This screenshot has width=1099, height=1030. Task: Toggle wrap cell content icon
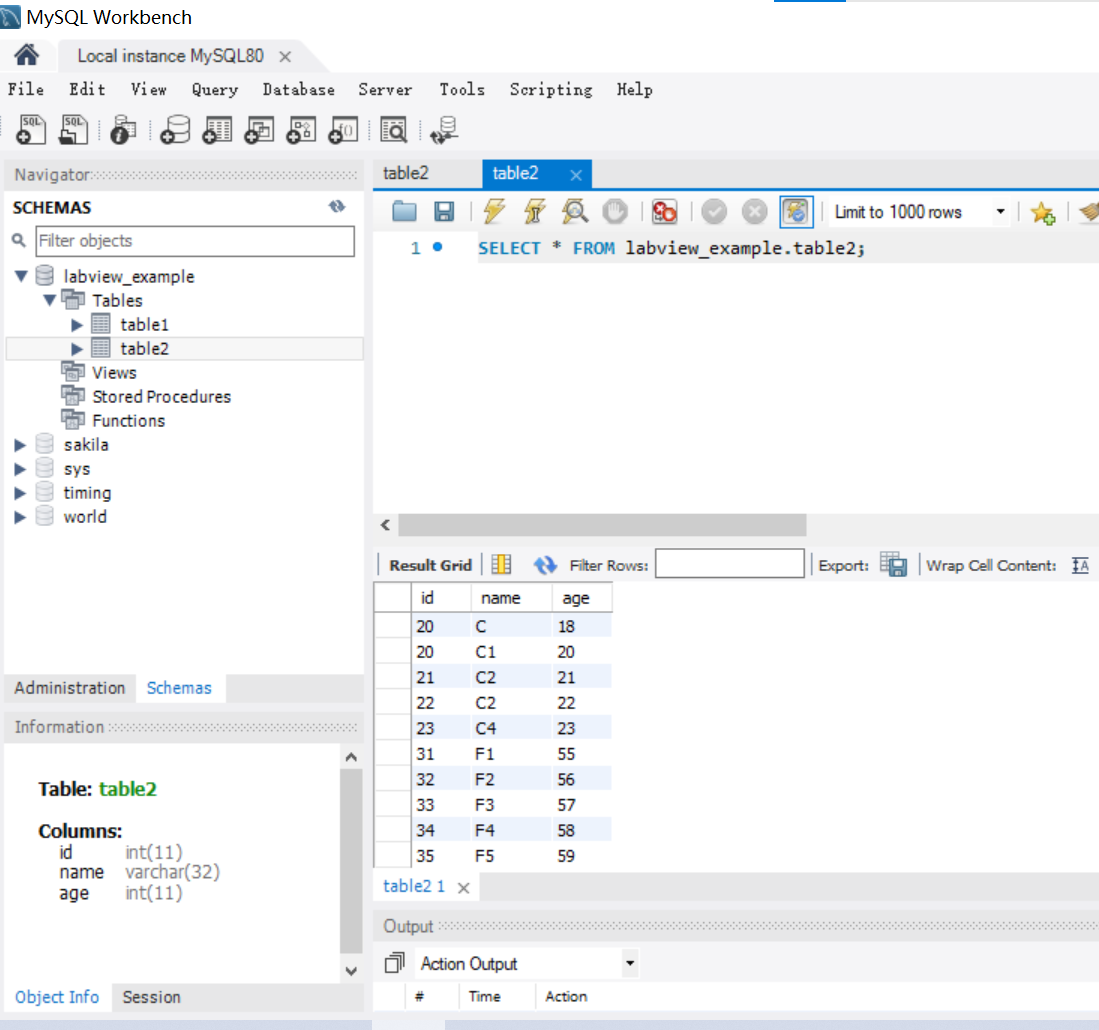pyautogui.click(x=1080, y=565)
